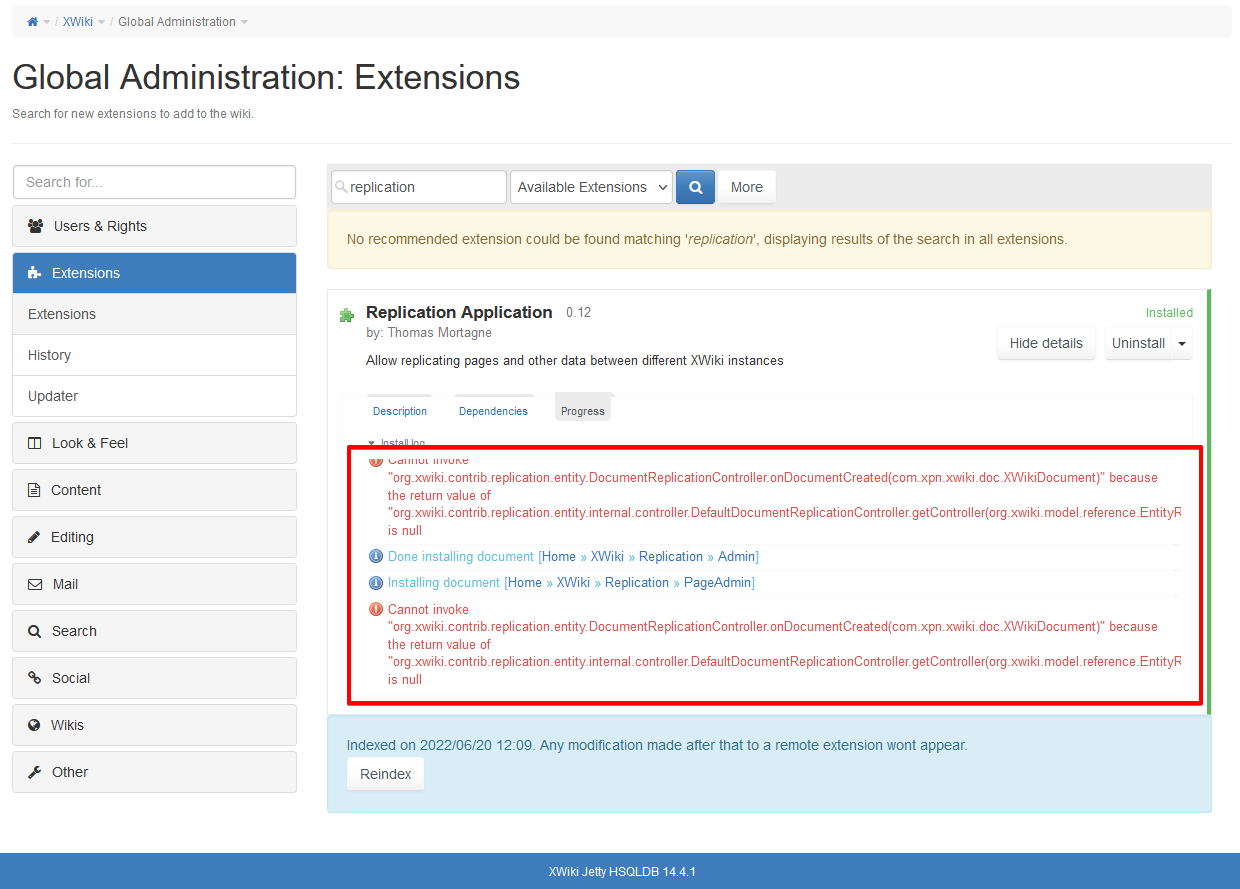
Task: Click info icon beside 'Done installing document'
Action: pos(376,556)
